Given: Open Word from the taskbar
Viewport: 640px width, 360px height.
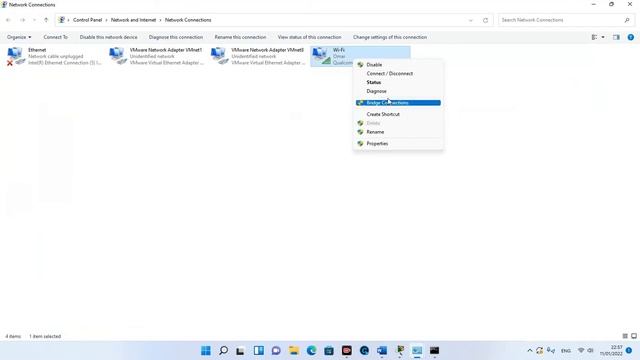Looking at the screenshot, I should [382, 351].
